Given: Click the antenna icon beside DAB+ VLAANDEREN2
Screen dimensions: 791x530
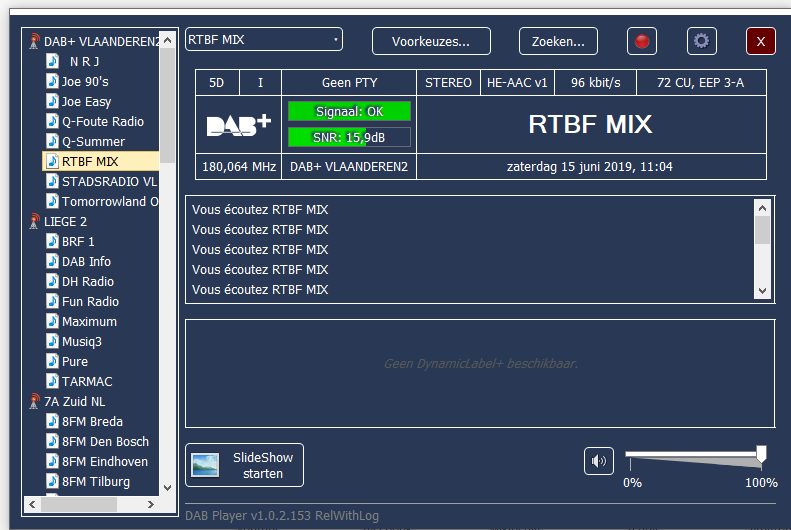Looking at the screenshot, I should click(34, 41).
